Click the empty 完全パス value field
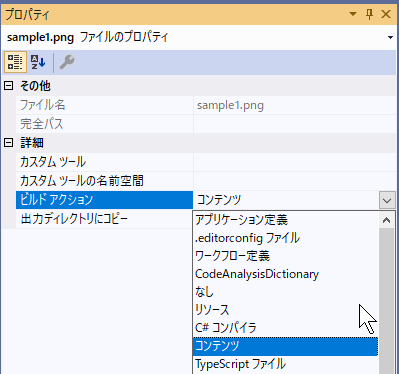Image resolution: width=399 pixels, height=374 pixels. point(295,124)
